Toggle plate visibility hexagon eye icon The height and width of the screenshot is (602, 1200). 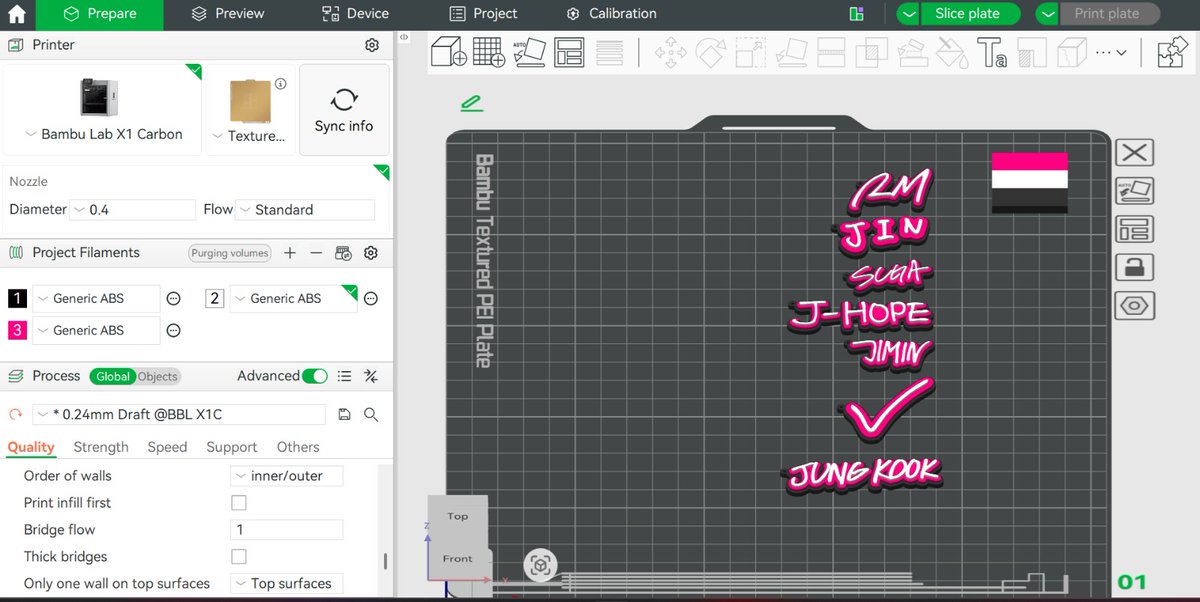click(1134, 305)
